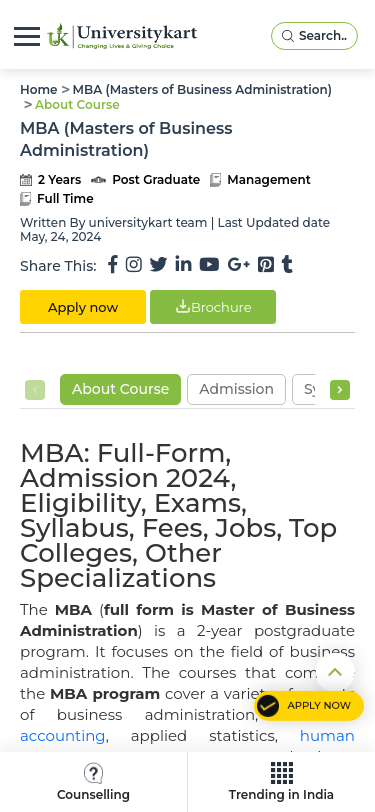Share on Google Plus icon

(x=239, y=265)
